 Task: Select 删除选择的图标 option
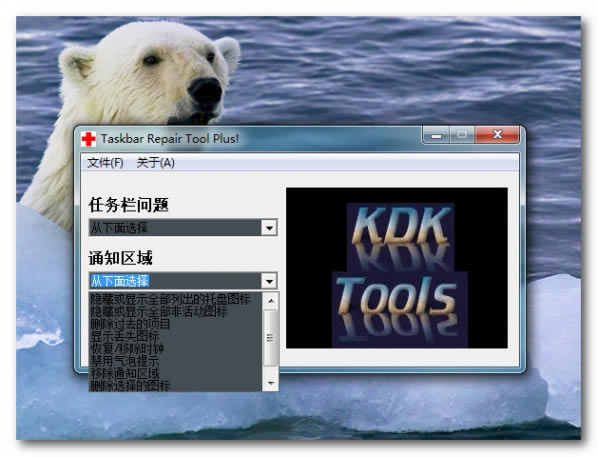click(175, 385)
